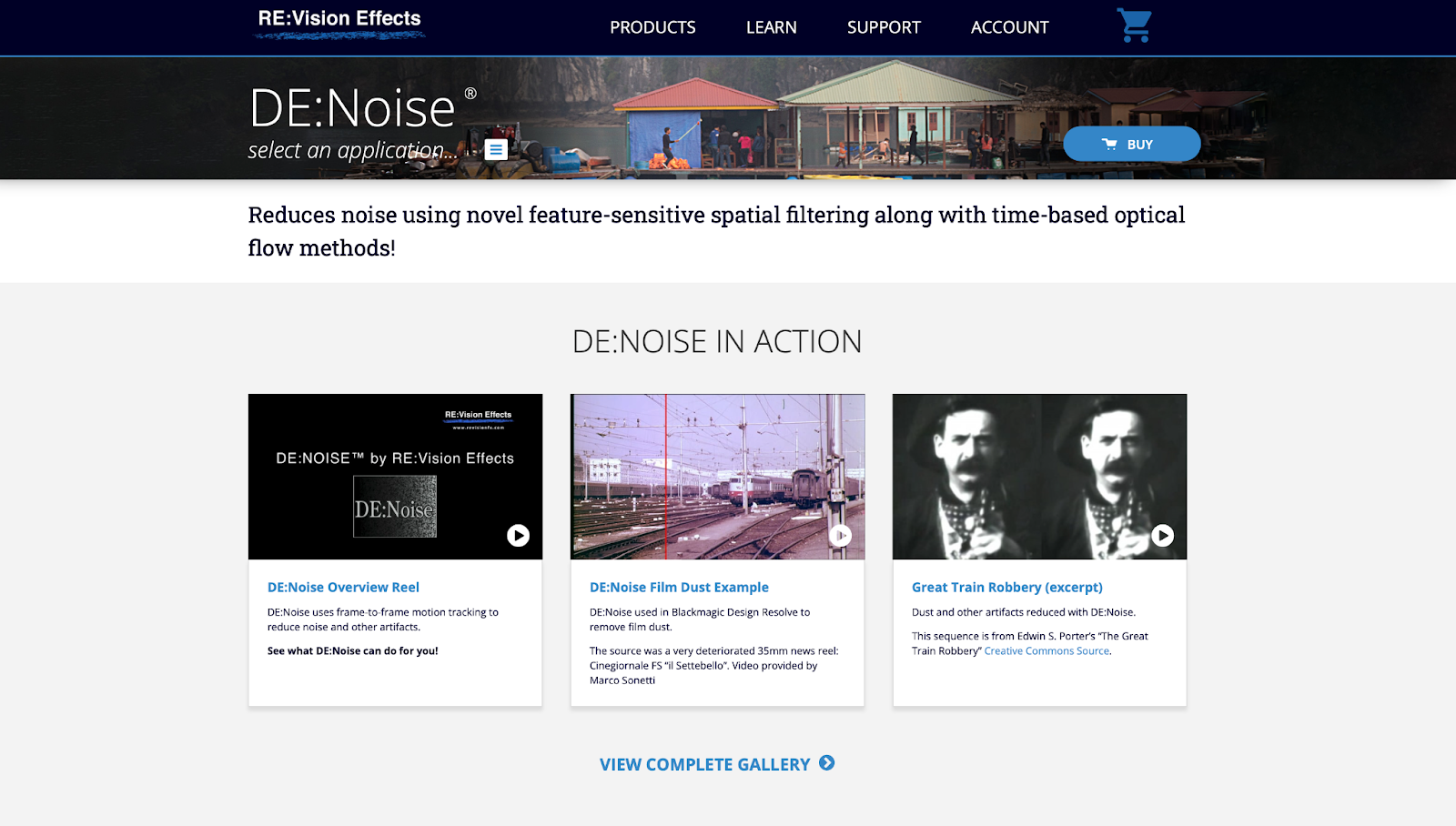Open the LEARN menu
This screenshot has width=1456, height=826.
(772, 27)
